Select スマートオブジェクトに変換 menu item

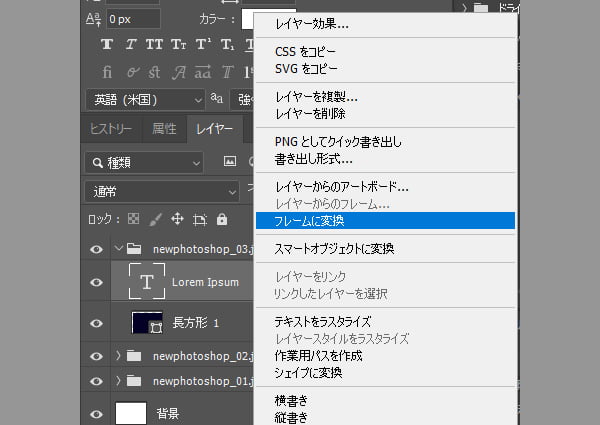pyautogui.click(x=334, y=248)
